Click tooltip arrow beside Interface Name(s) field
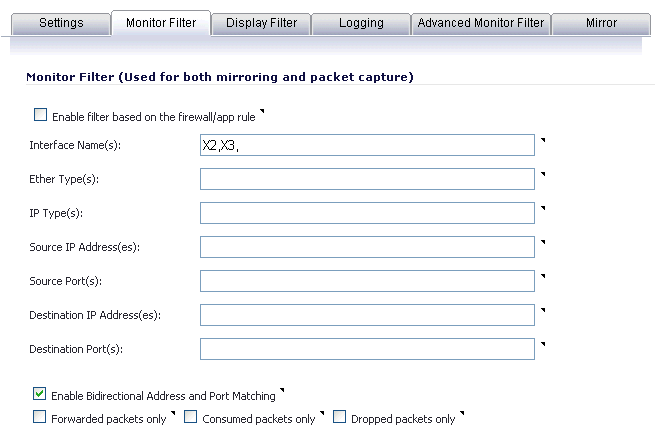 coord(542,139)
